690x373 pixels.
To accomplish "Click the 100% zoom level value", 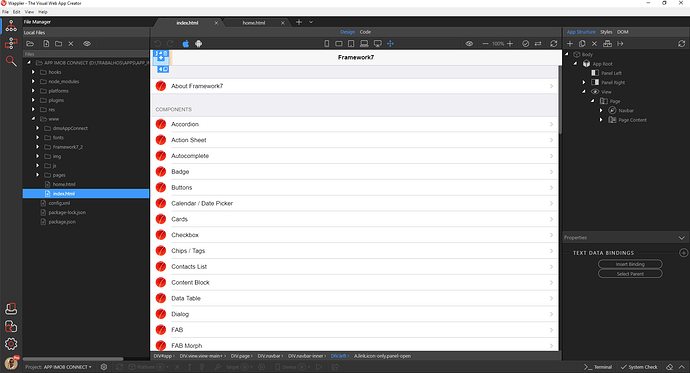I will [498, 44].
